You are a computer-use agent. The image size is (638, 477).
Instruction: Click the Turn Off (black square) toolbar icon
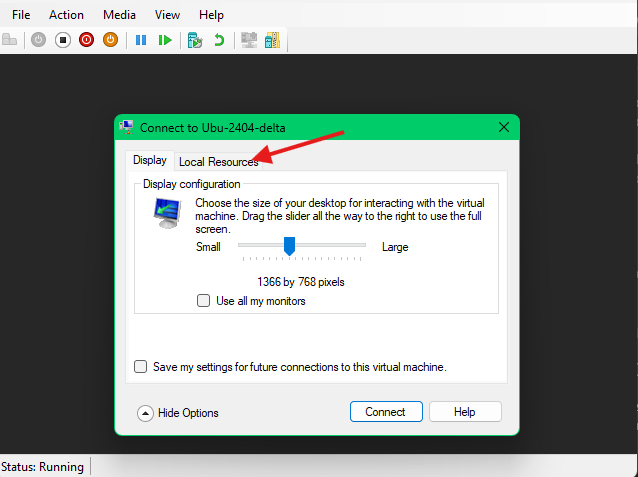62,40
